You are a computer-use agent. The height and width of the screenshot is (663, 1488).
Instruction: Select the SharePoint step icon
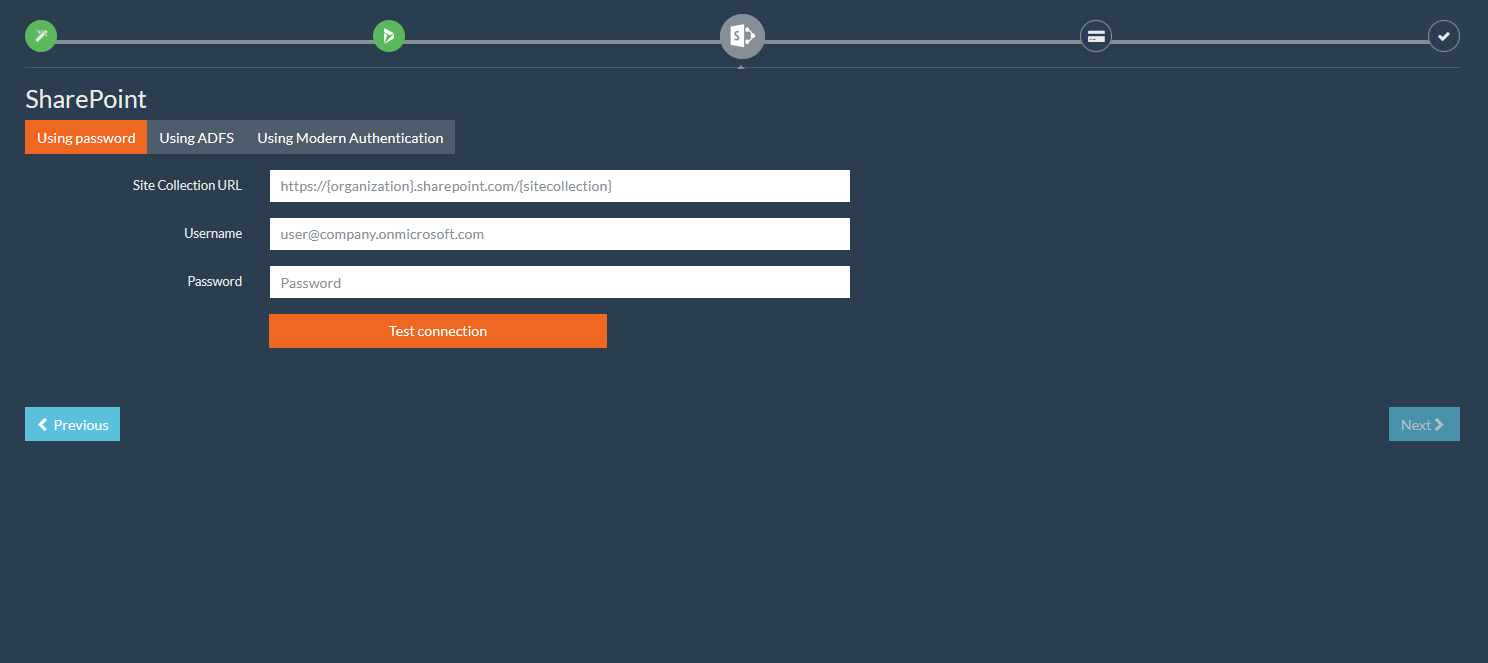(742, 36)
